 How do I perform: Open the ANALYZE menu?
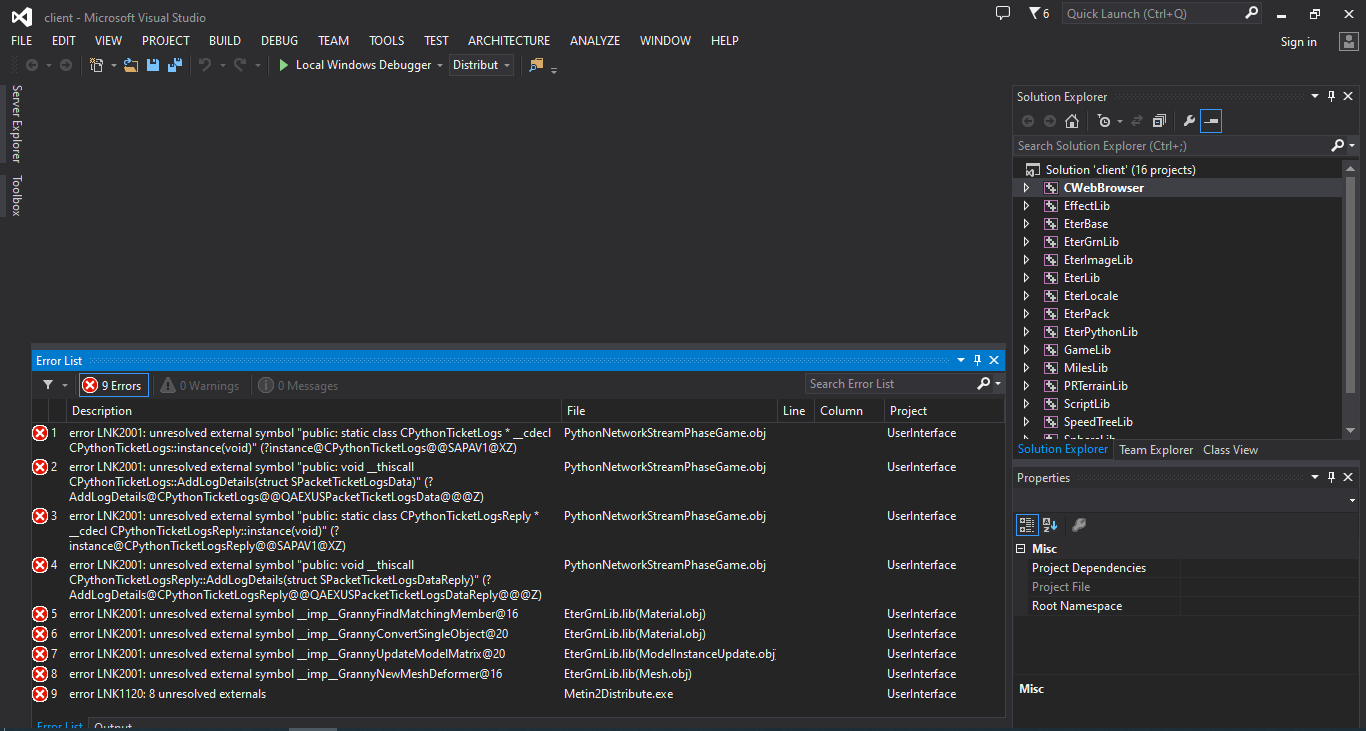click(595, 41)
